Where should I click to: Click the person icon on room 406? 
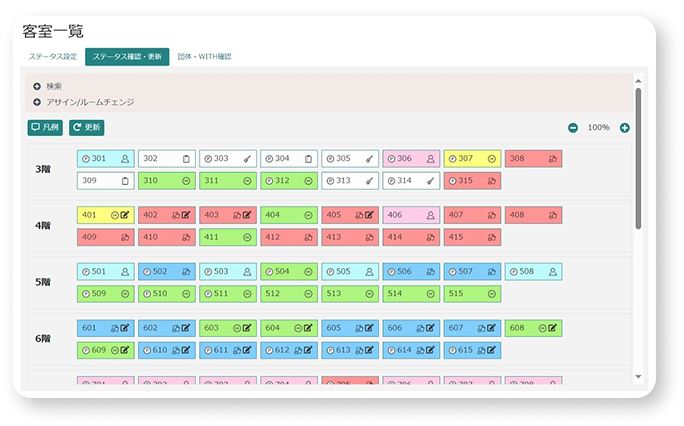click(430, 215)
